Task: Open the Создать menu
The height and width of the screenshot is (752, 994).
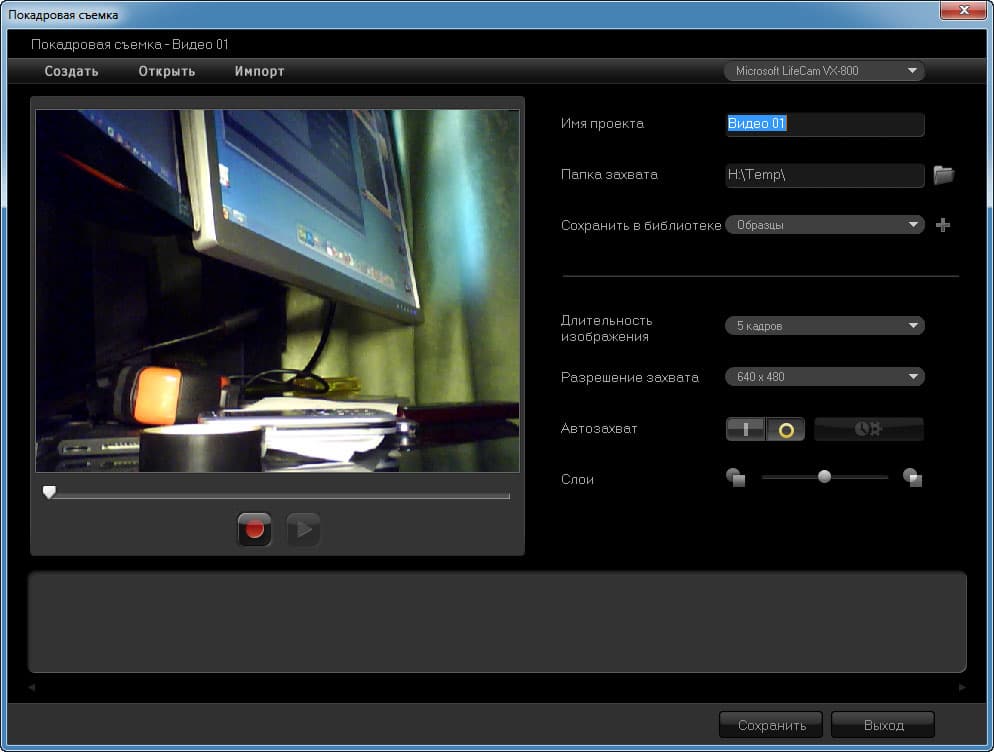Action: tap(71, 71)
